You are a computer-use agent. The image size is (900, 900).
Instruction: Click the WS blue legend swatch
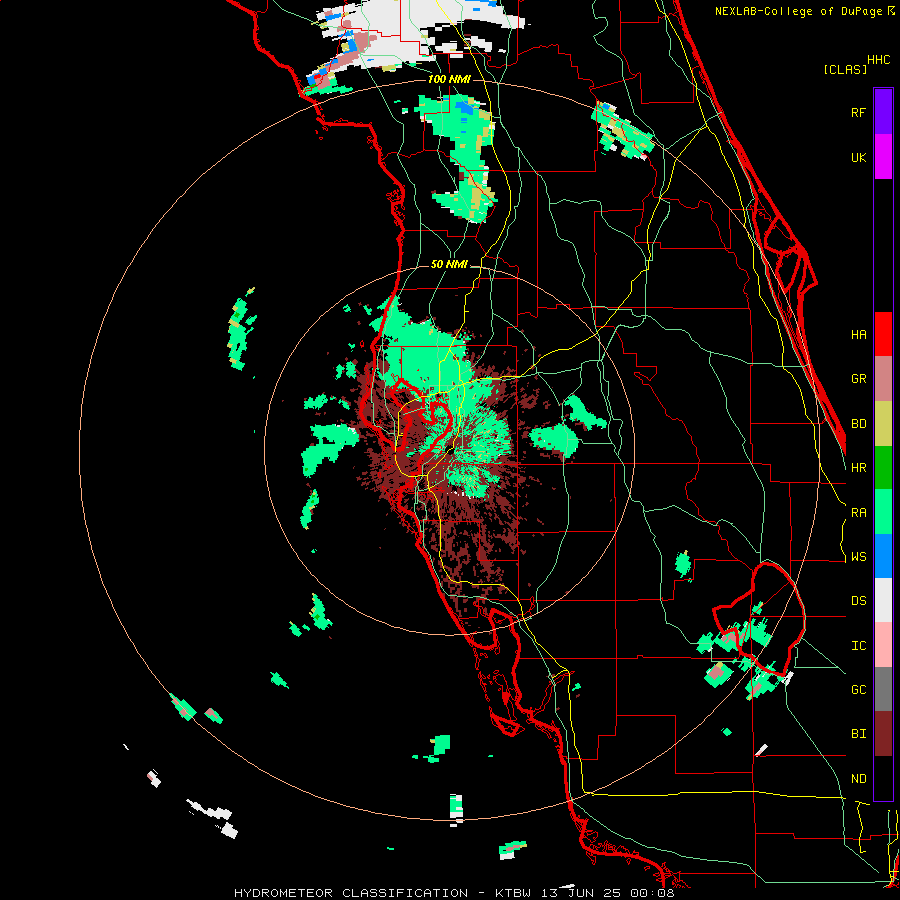click(883, 556)
